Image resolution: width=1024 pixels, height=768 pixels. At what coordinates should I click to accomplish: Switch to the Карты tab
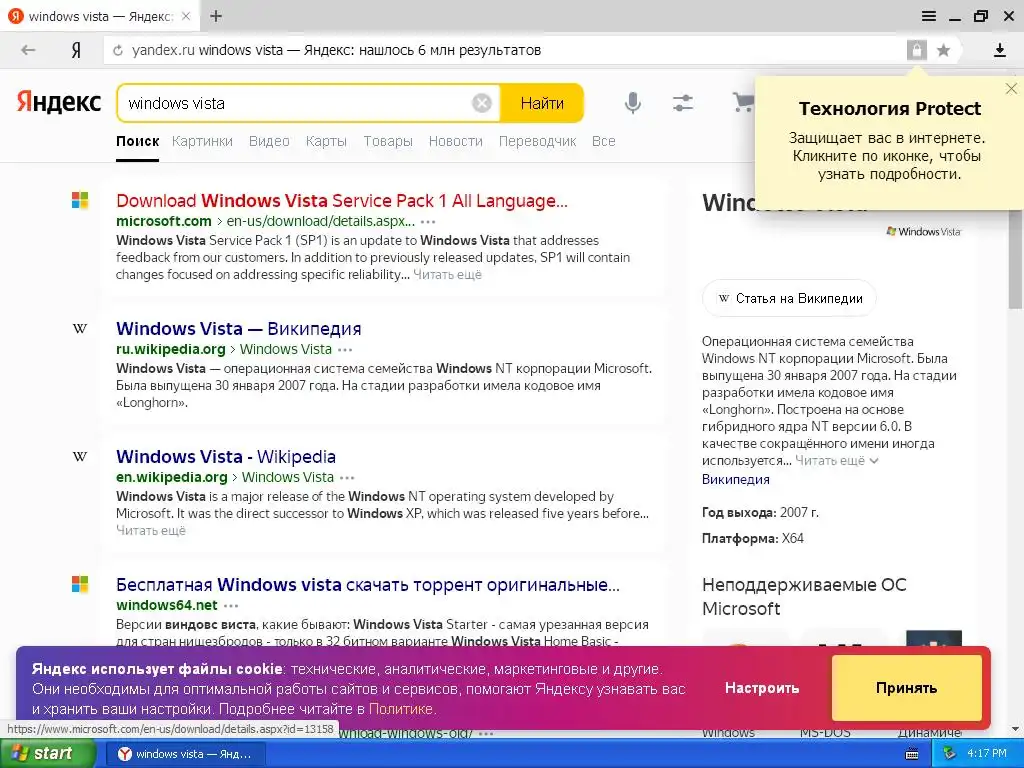326,141
